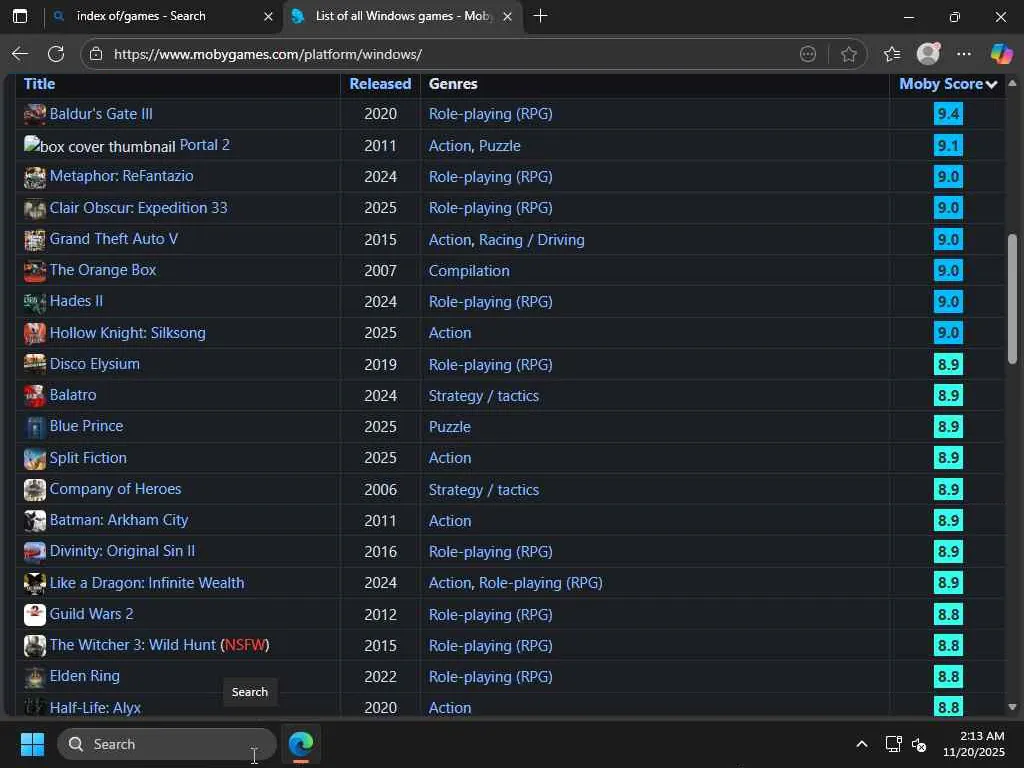Sort table by the Title column header
This screenshot has height=768, width=1024.
[39, 84]
